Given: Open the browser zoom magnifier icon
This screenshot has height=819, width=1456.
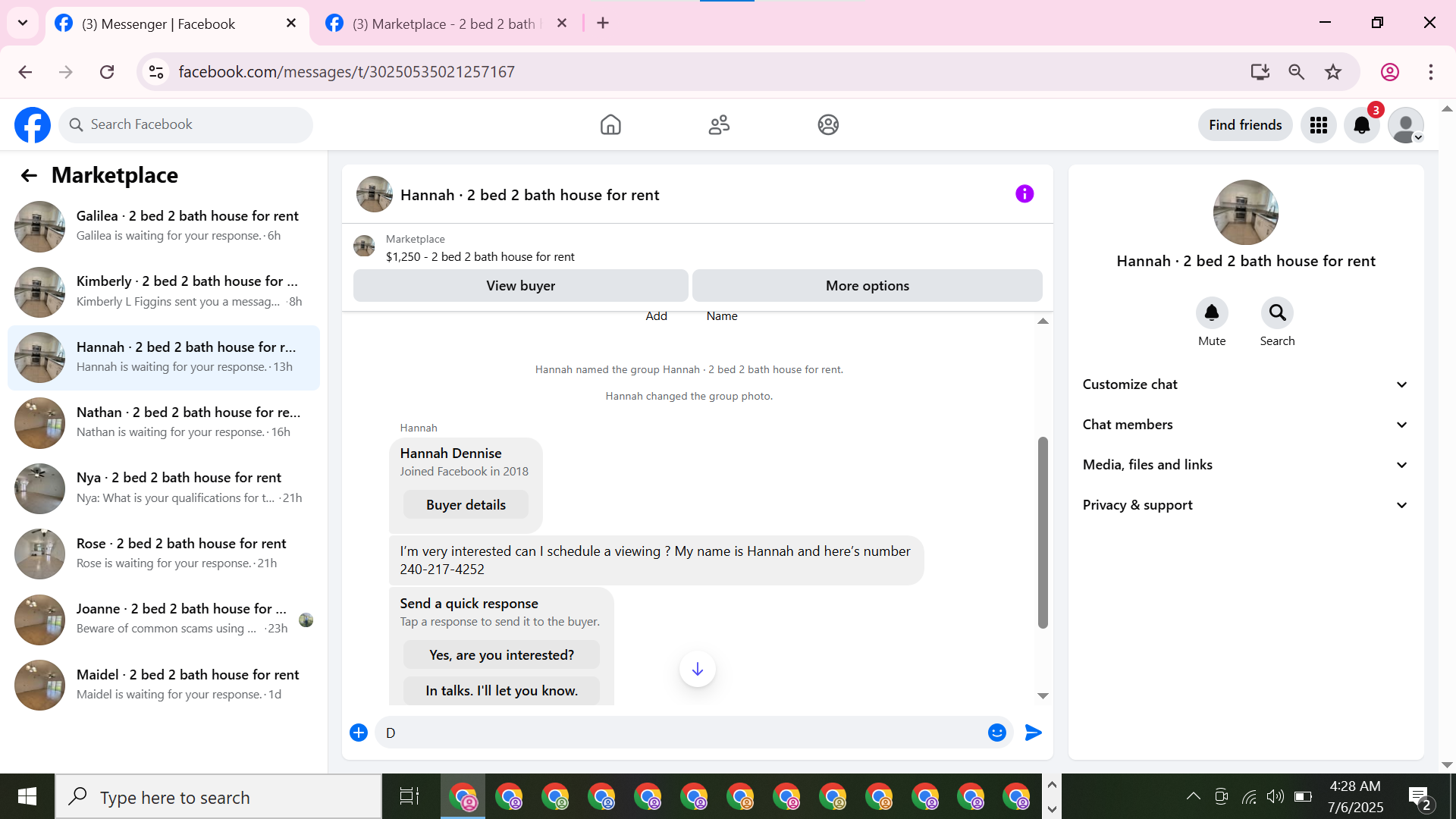Looking at the screenshot, I should [1297, 72].
